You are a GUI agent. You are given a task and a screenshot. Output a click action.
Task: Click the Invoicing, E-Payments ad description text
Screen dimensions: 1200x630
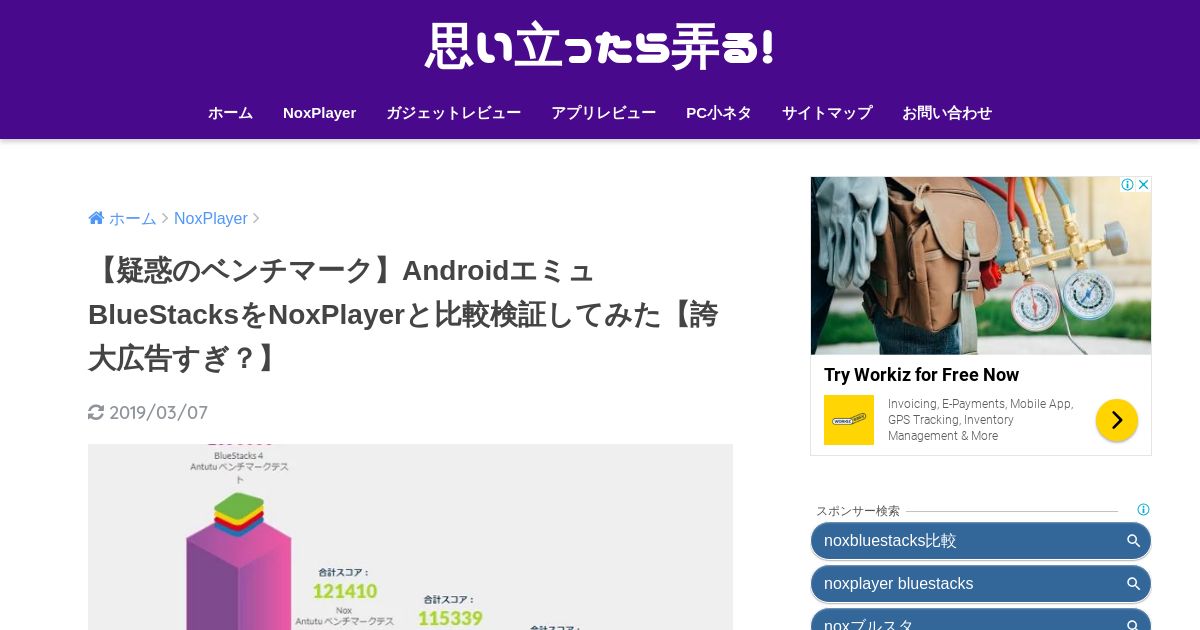tap(981, 420)
